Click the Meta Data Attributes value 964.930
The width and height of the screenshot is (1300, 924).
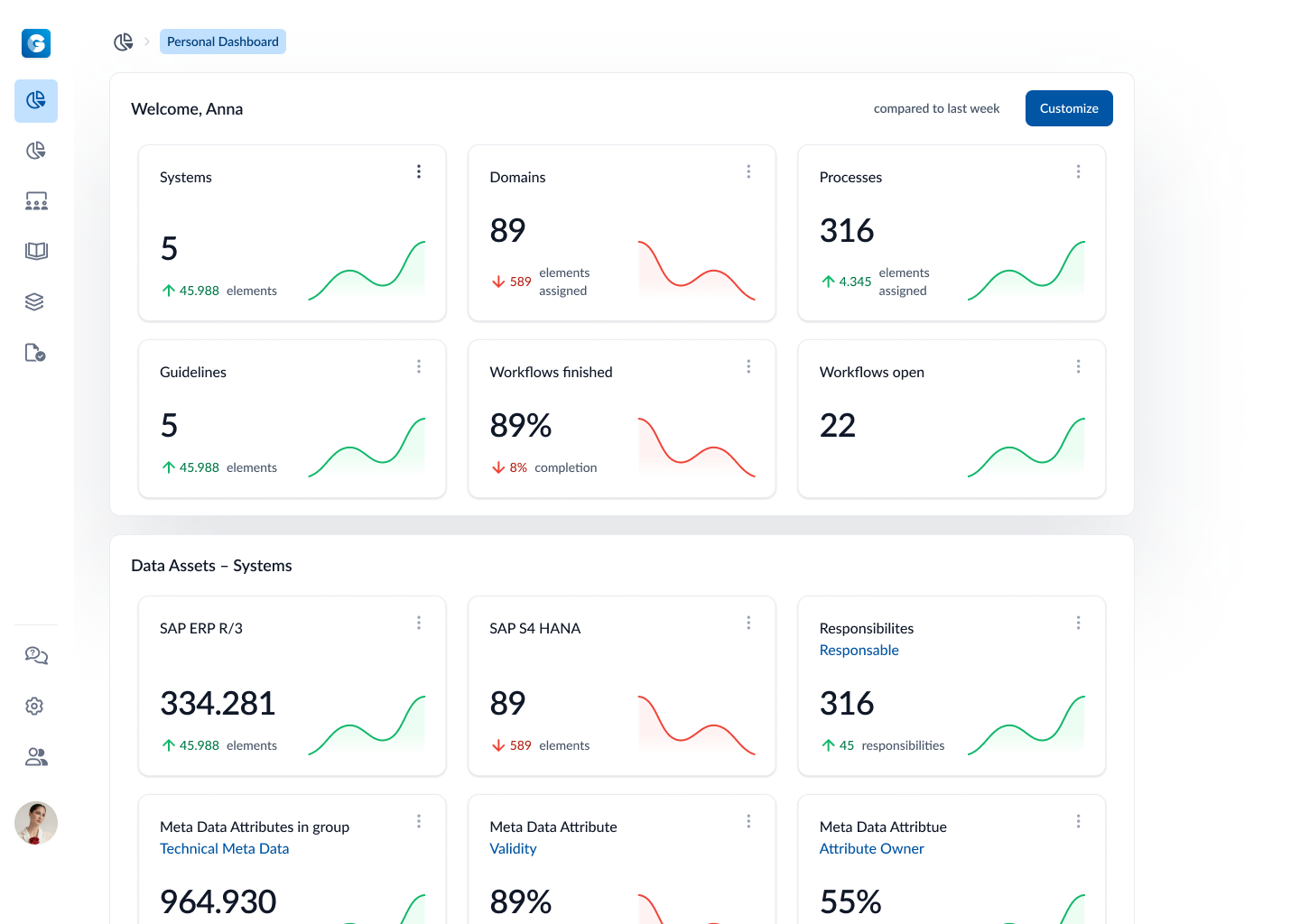click(218, 901)
